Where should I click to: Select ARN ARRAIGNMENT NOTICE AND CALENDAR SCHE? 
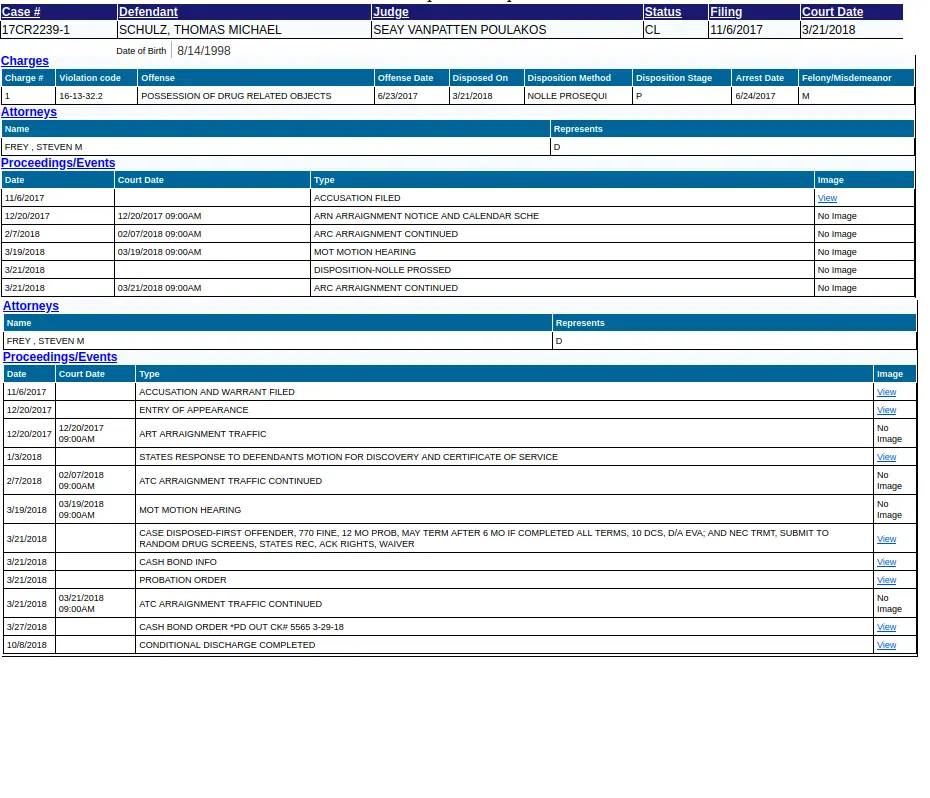[x=426, y=216]
